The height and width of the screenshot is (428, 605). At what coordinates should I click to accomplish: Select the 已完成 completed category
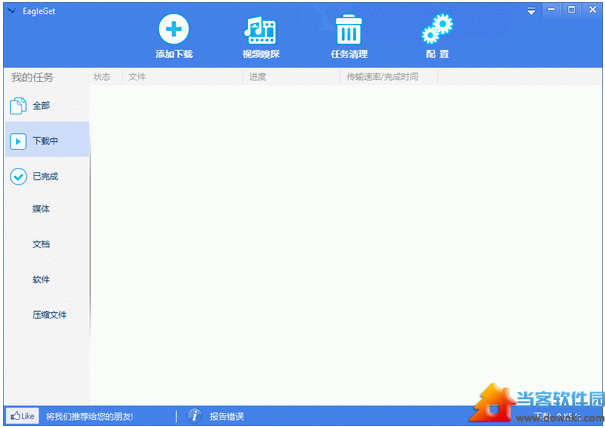[47, 176]
